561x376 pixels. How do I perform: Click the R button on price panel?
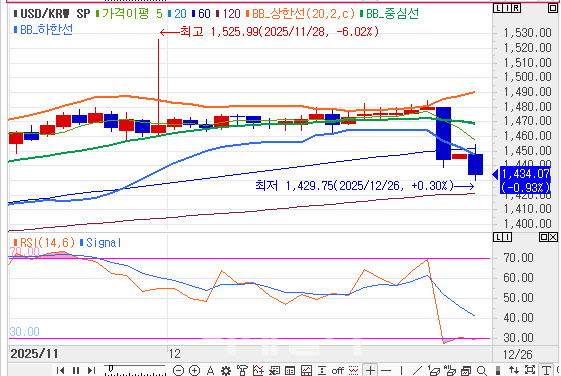coord(516,8)
